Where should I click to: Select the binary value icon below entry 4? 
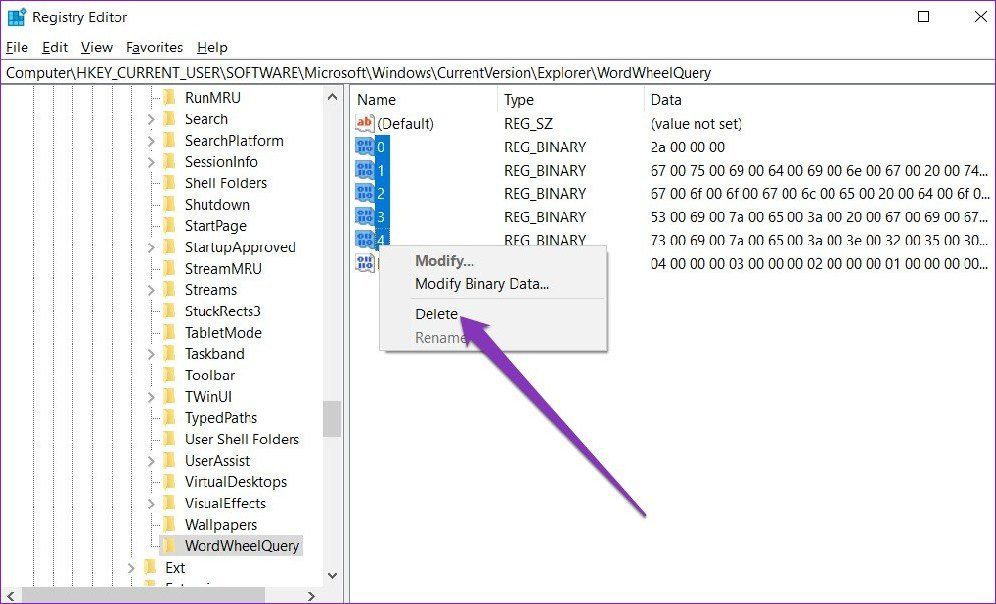[365, 263]
